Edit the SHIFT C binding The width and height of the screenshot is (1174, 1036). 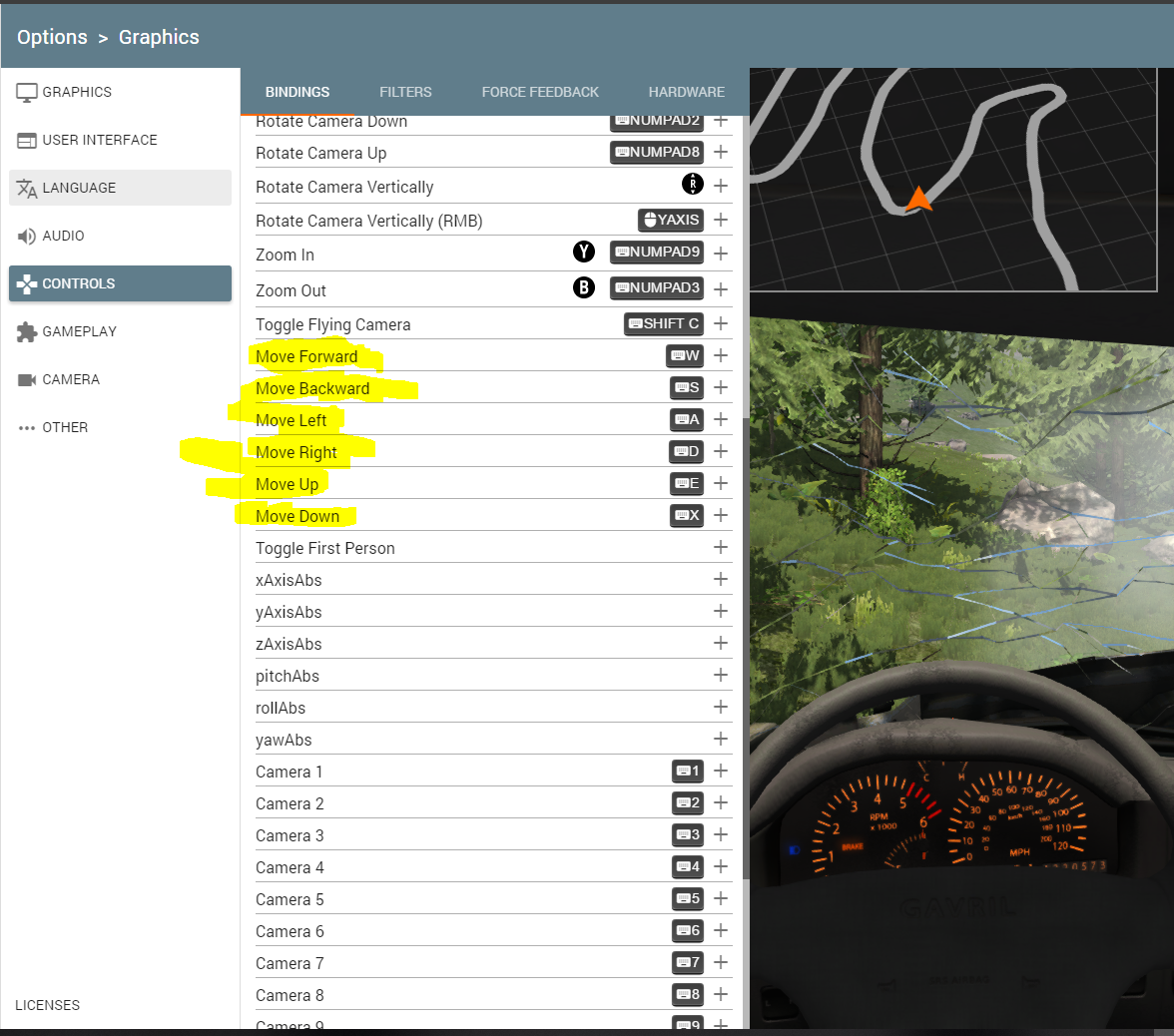click(x=663, y=324)
